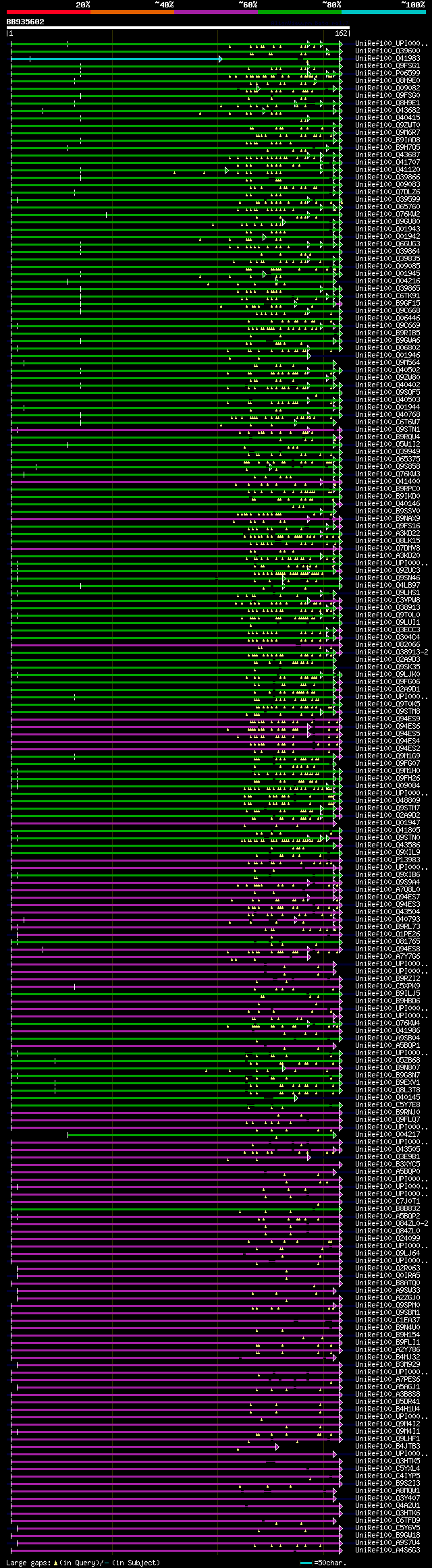Click the red ~20% identity scale segment

click(48, 12)
